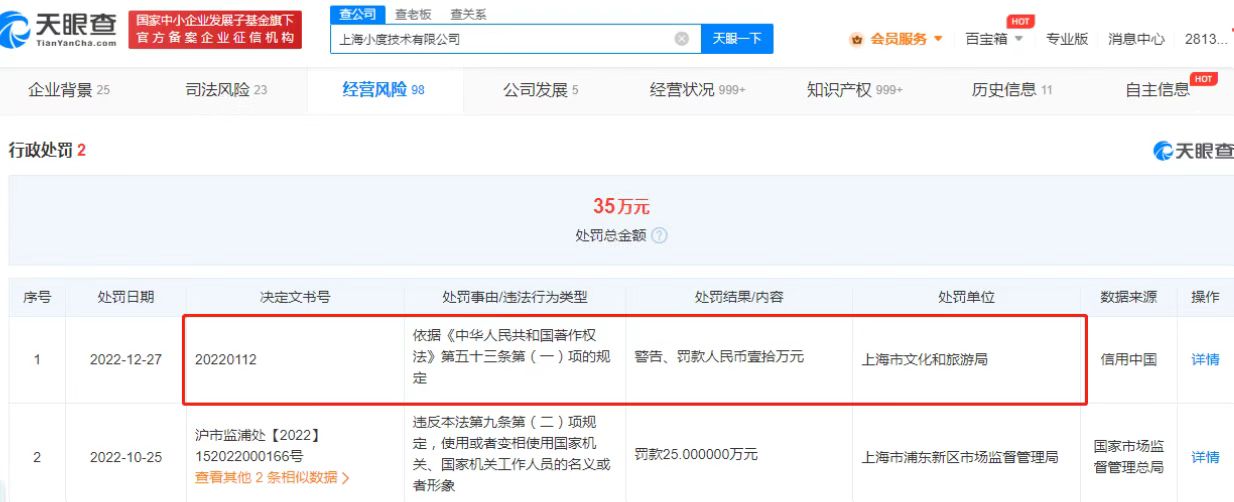Click the 行政处罚 section heading
Screen dimensions: 1234x502
tap(47, 150)
